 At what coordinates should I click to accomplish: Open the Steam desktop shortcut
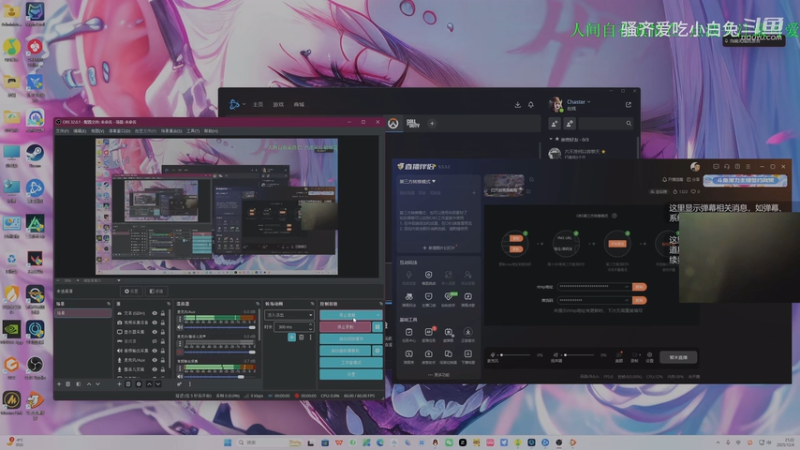tap(35, 155)
